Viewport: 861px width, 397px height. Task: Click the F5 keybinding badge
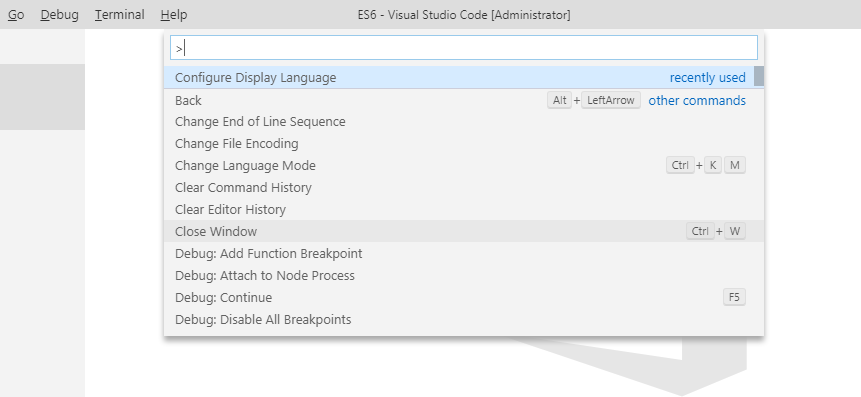[734, 297]
